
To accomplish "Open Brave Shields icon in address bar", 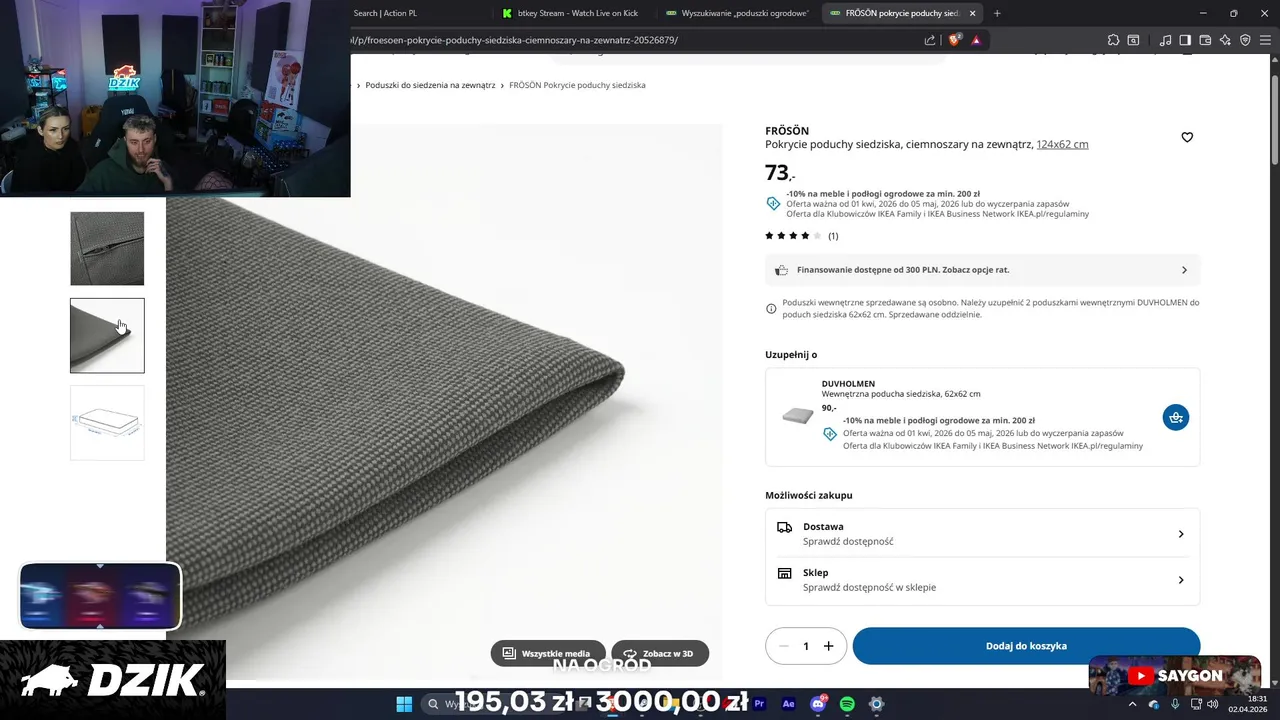I will tap(955, 40).
